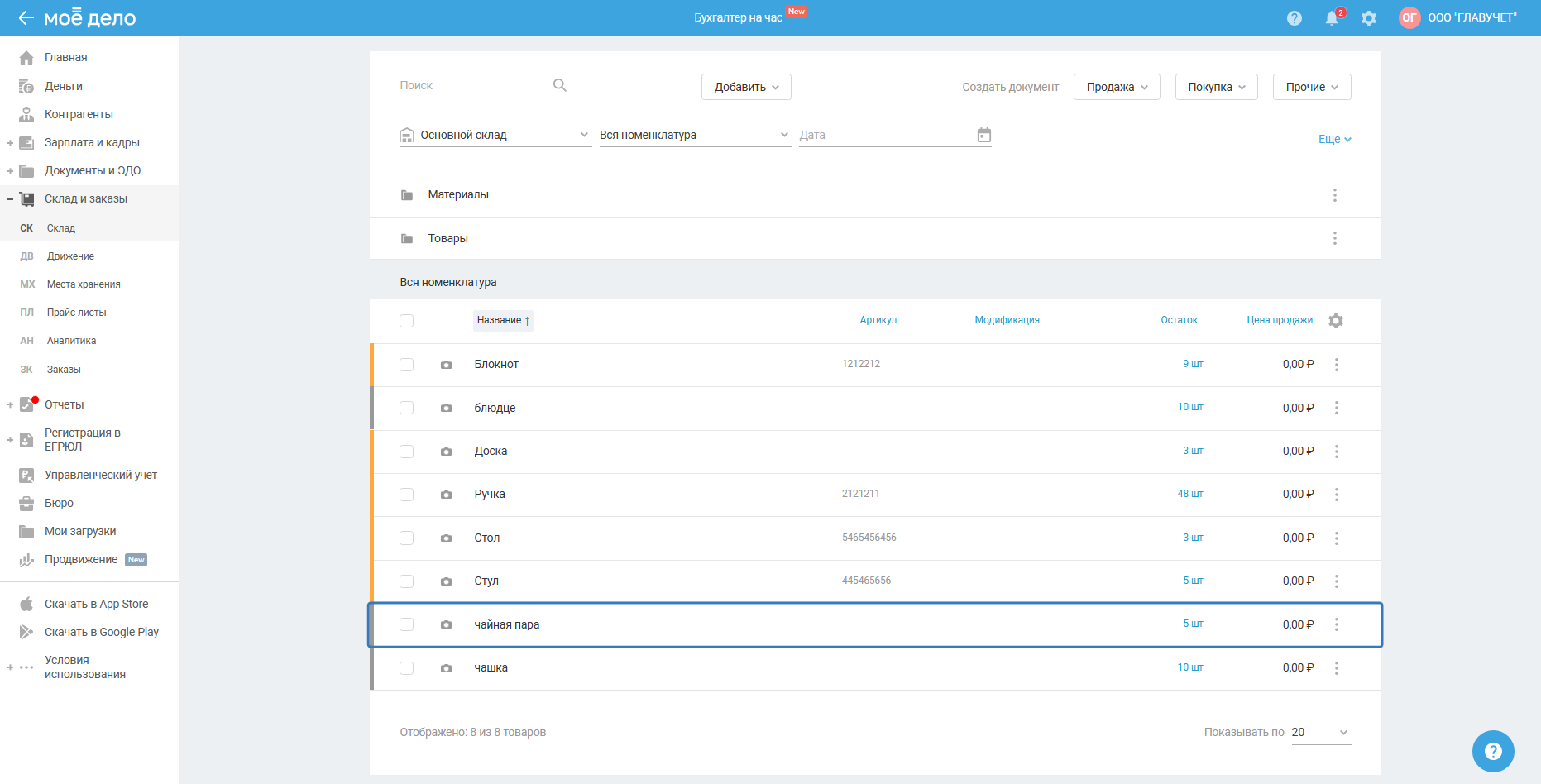Open the Вся номенклатура filter dropdown

click(696, 135)
